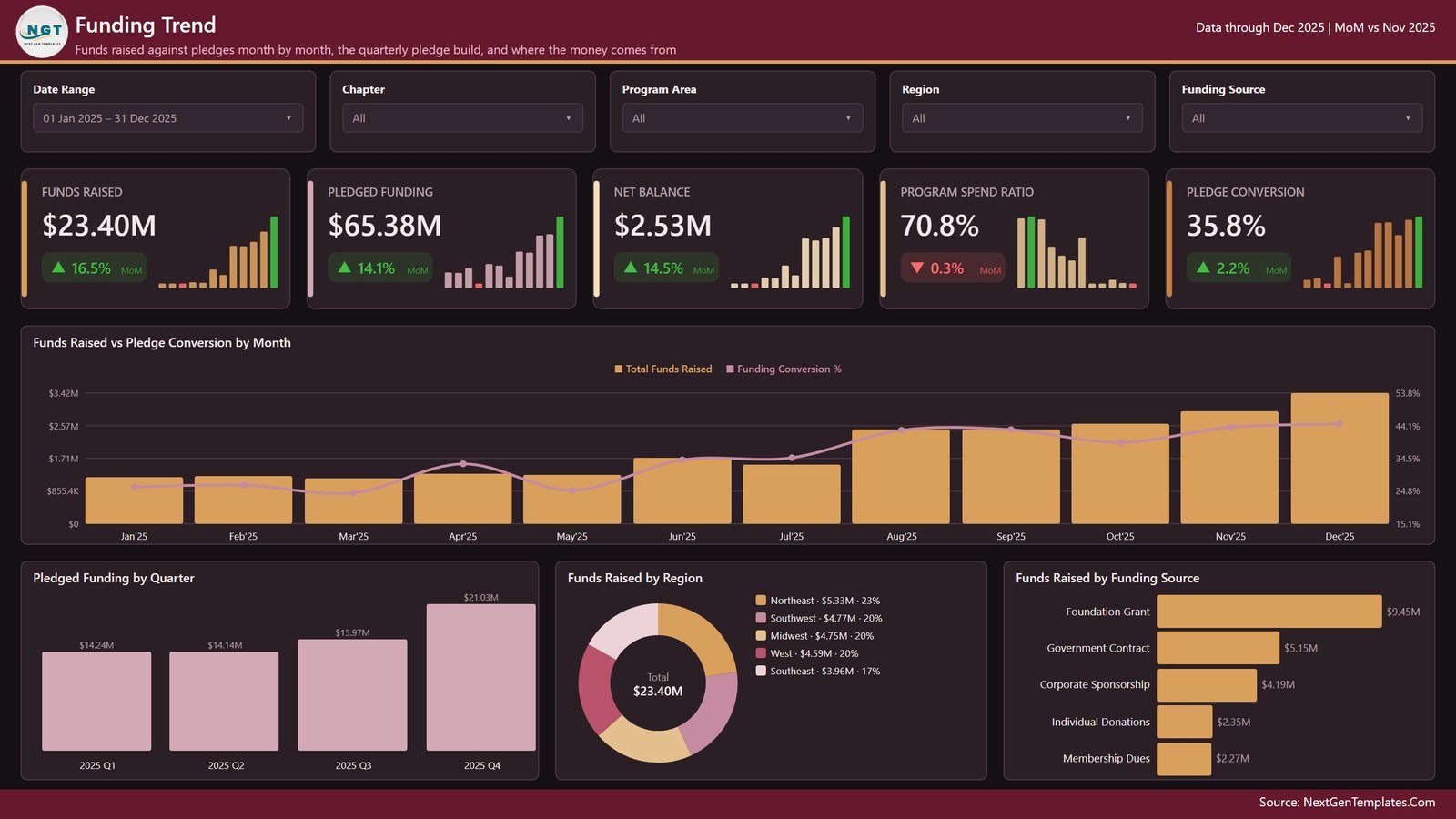Click the Program Spend Ratio down-arrow indicator
This screenshot has height=819, width=1456.
pos(917,268)
